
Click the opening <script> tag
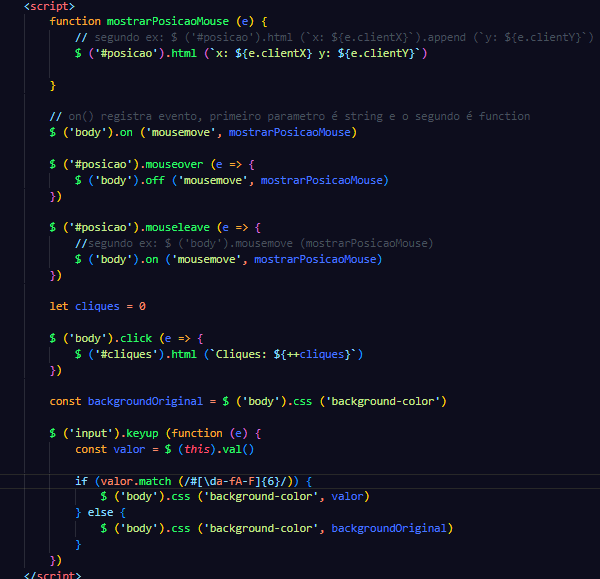coord(49,6)
